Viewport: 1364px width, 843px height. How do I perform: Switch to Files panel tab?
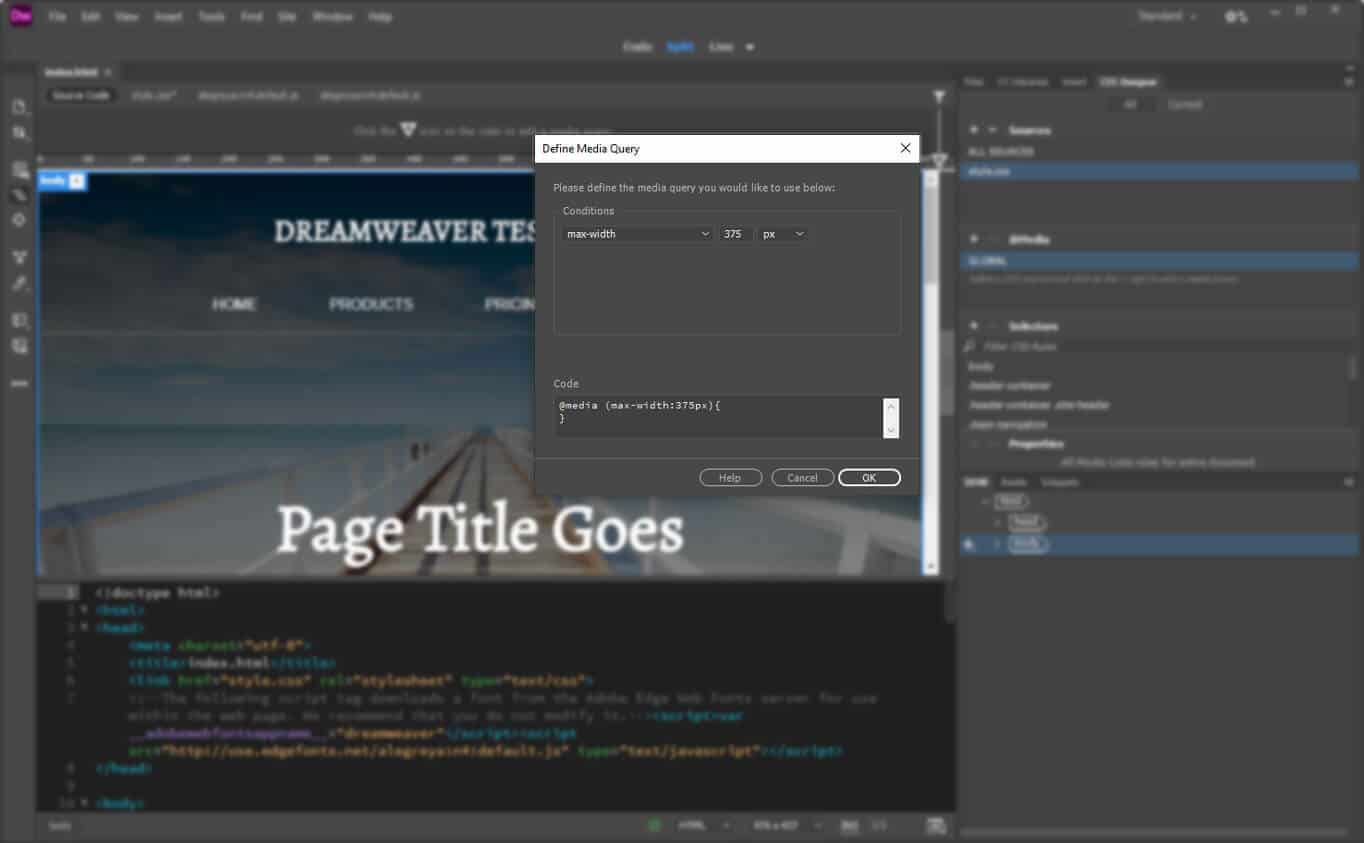click(974, 82)
